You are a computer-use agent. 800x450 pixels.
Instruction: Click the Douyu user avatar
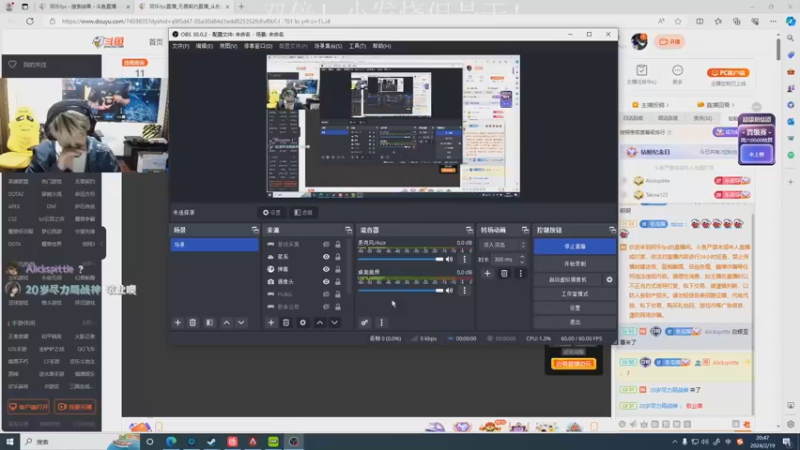tap(639, 41)
